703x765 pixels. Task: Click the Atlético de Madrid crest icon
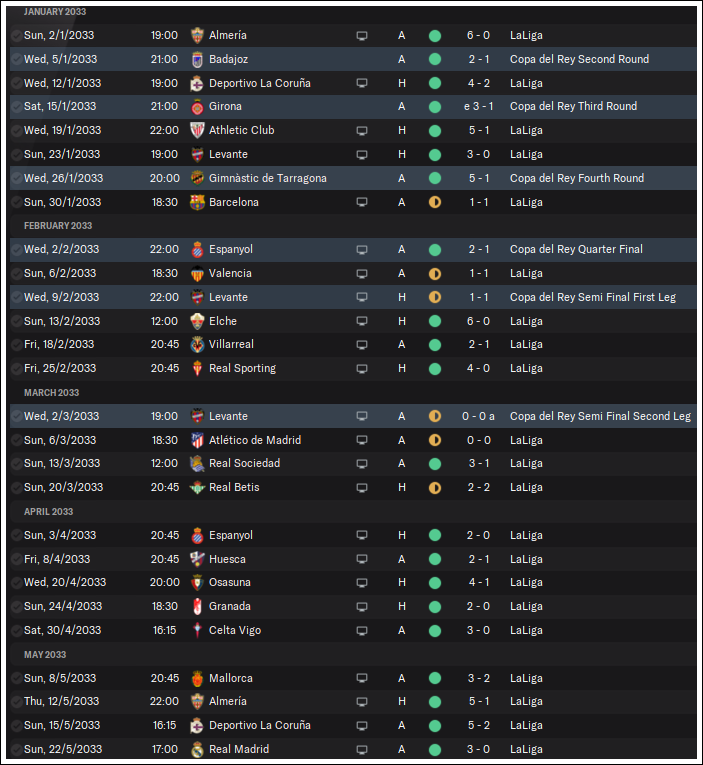click(197, 440)
